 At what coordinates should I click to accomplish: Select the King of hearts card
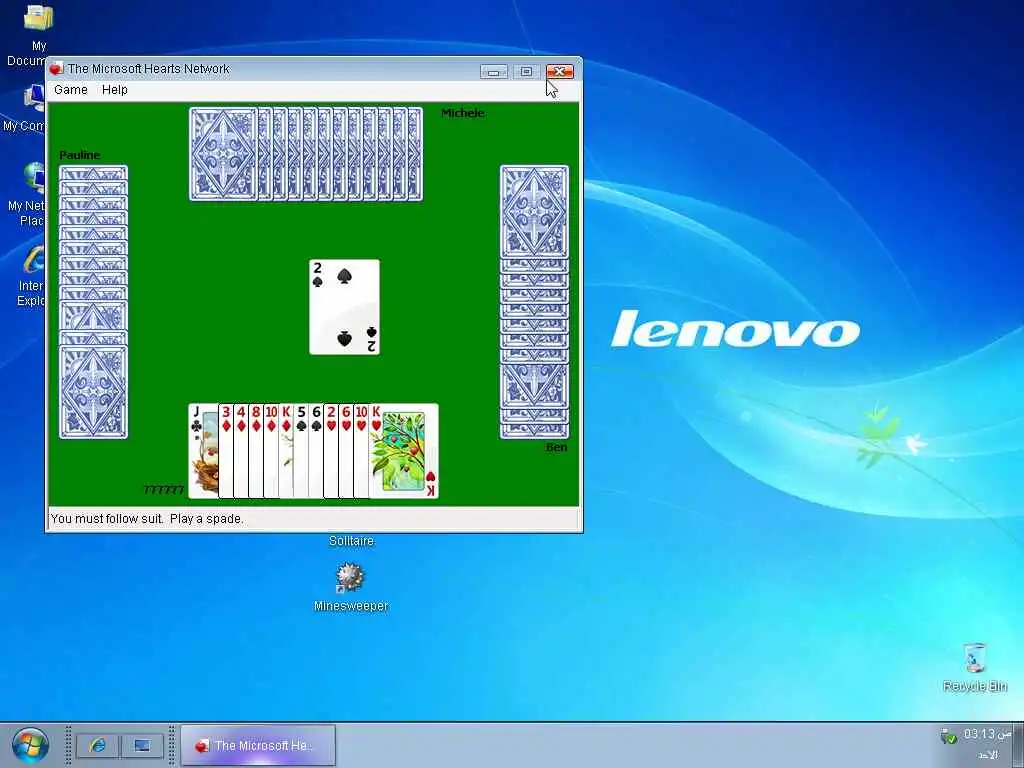pos(404,451)
